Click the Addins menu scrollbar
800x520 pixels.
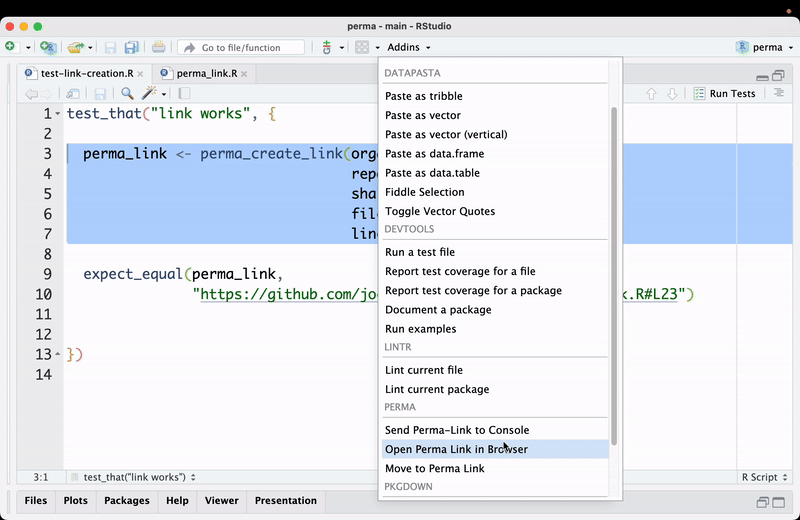pyautogui.click(x=614, y=276)
